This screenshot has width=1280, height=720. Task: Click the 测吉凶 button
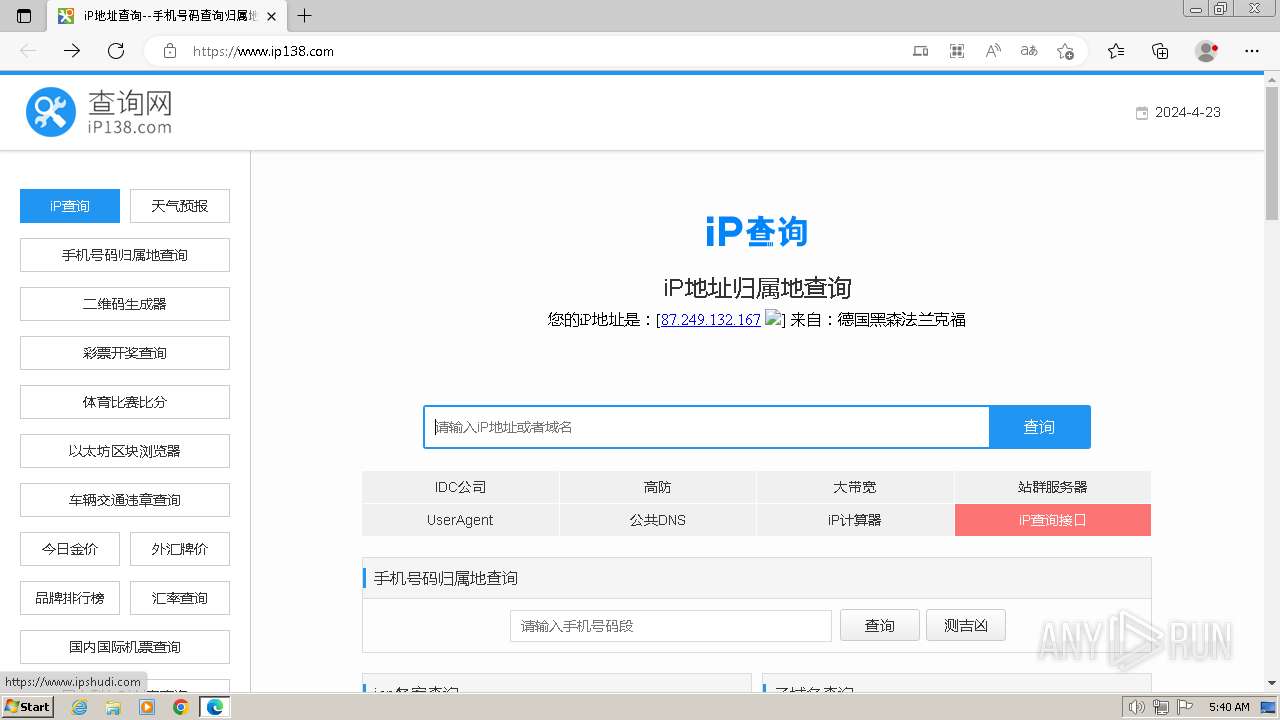[966, 625]
